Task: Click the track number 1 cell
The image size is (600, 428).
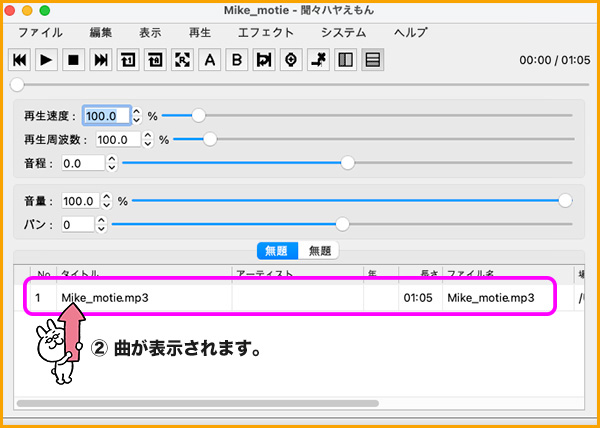Action: 44,297
